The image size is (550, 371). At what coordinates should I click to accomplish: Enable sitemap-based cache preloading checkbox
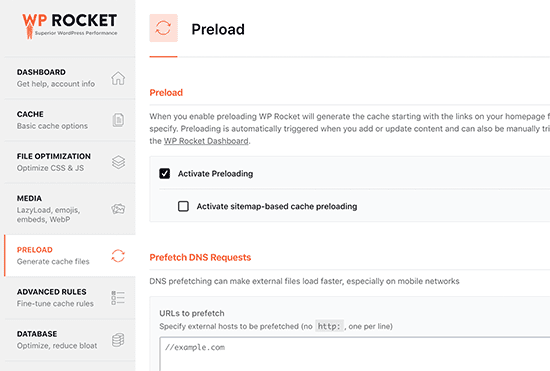[x=183, y=206]
